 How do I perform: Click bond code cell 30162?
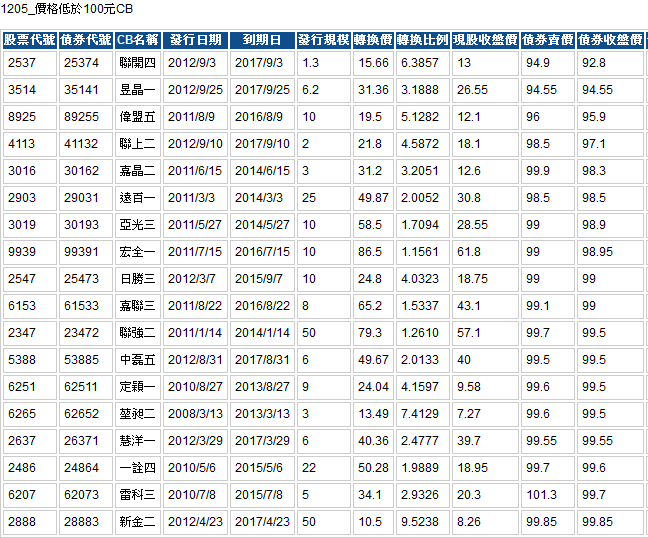coord(86,171)
